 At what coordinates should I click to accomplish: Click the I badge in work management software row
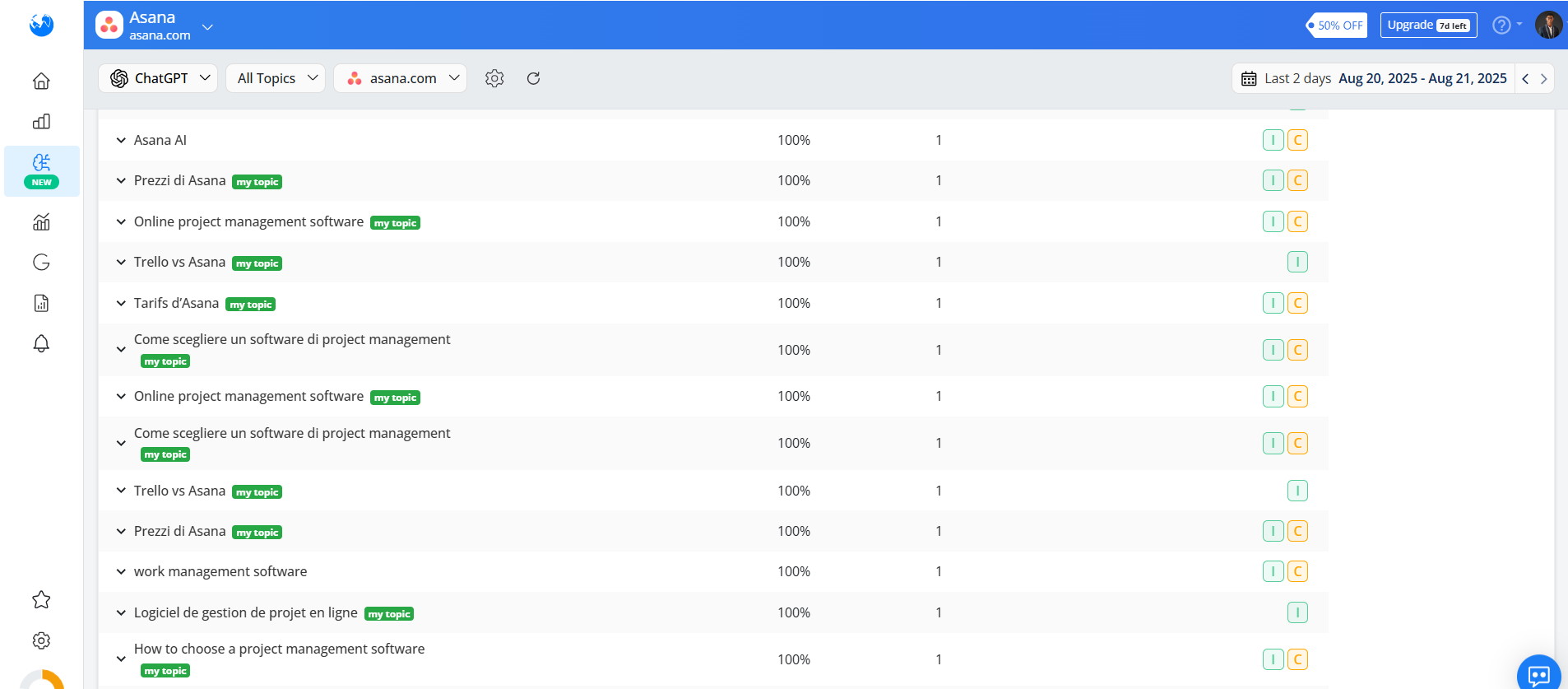click(x=1273, y=571)
